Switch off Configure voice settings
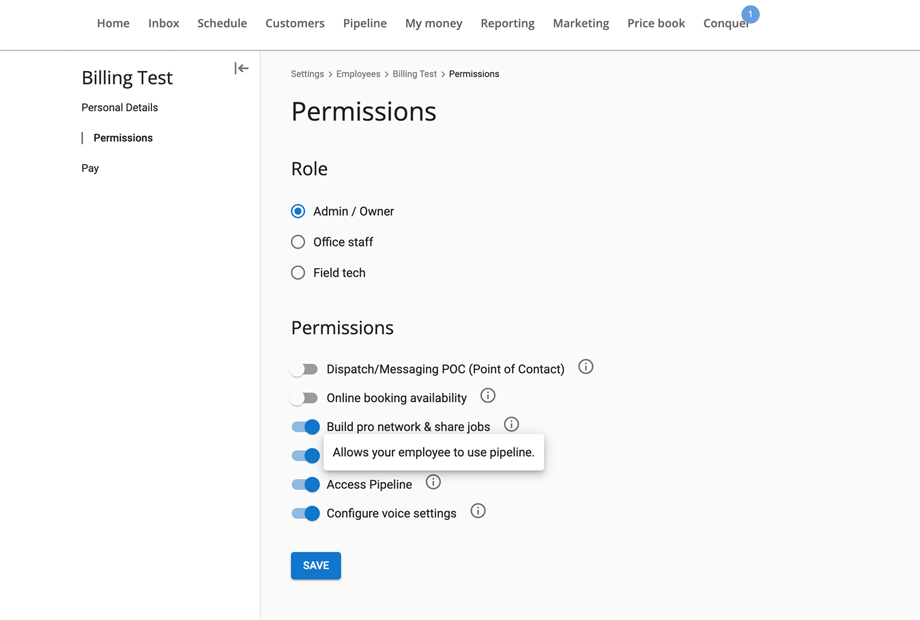 point(305,514)
